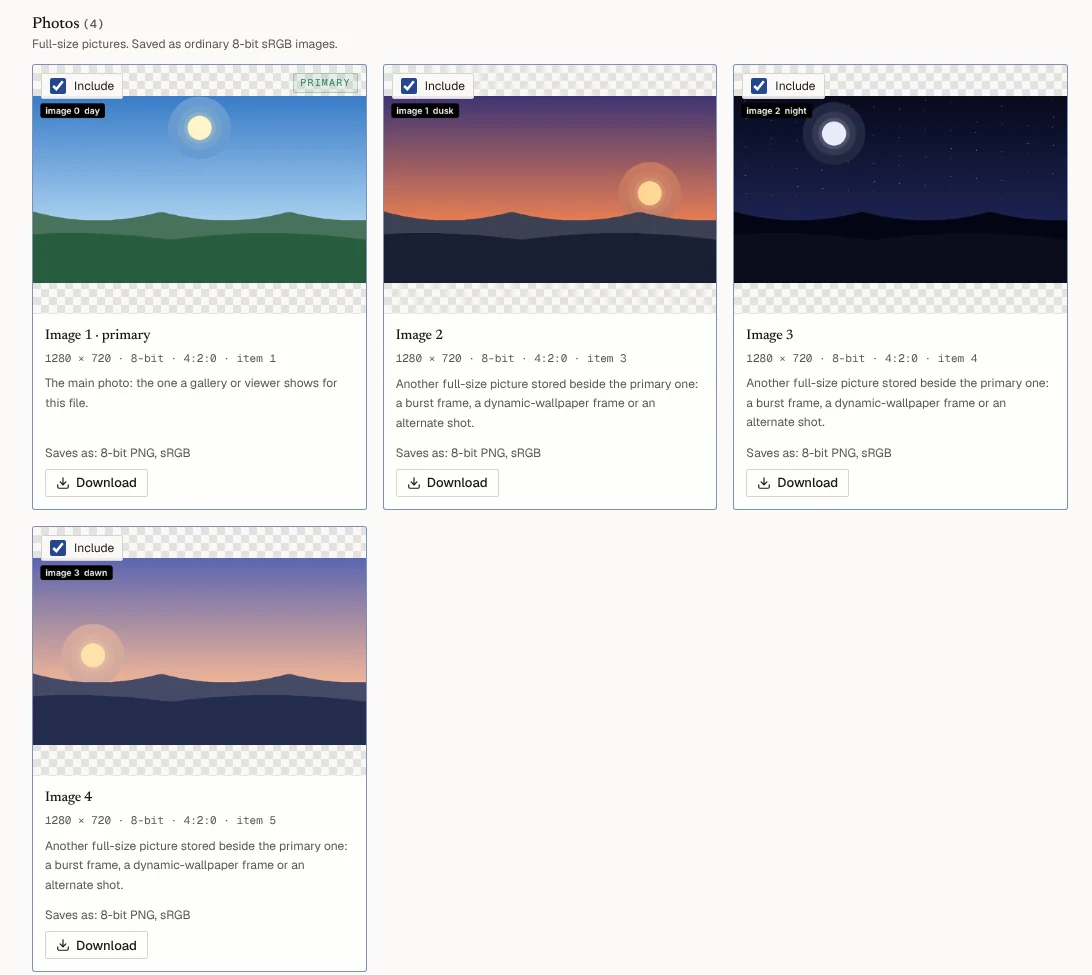Open the dusk sunset thumbnail
Screen dimensions: 1092x975
point(549,189)
